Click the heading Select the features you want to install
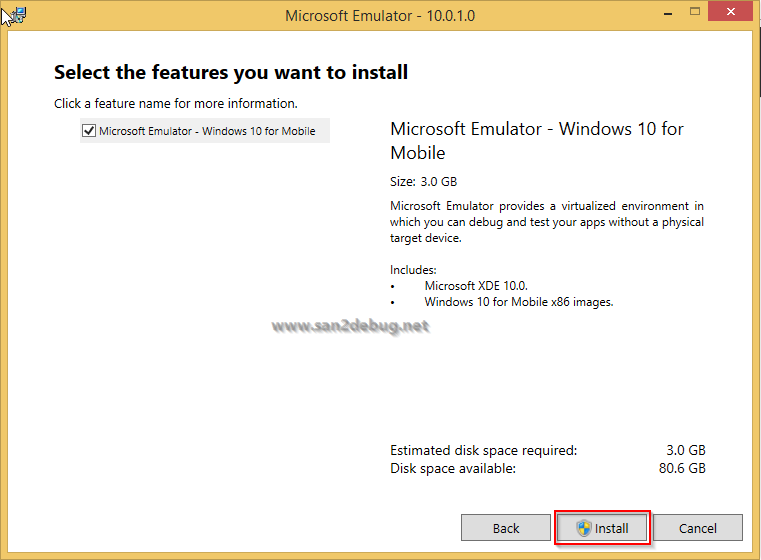 (x=231, y=72)
